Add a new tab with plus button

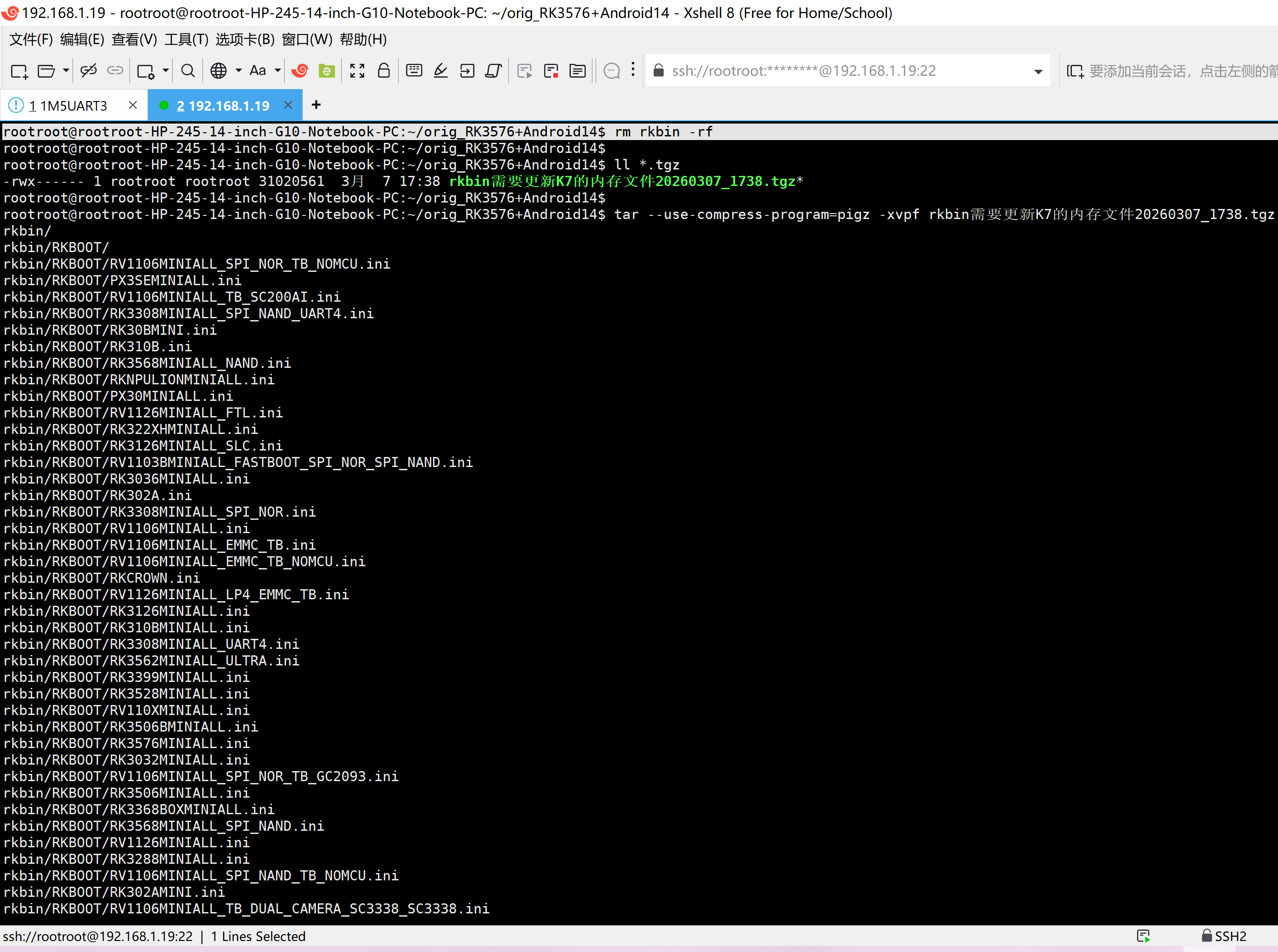point(316,105)
